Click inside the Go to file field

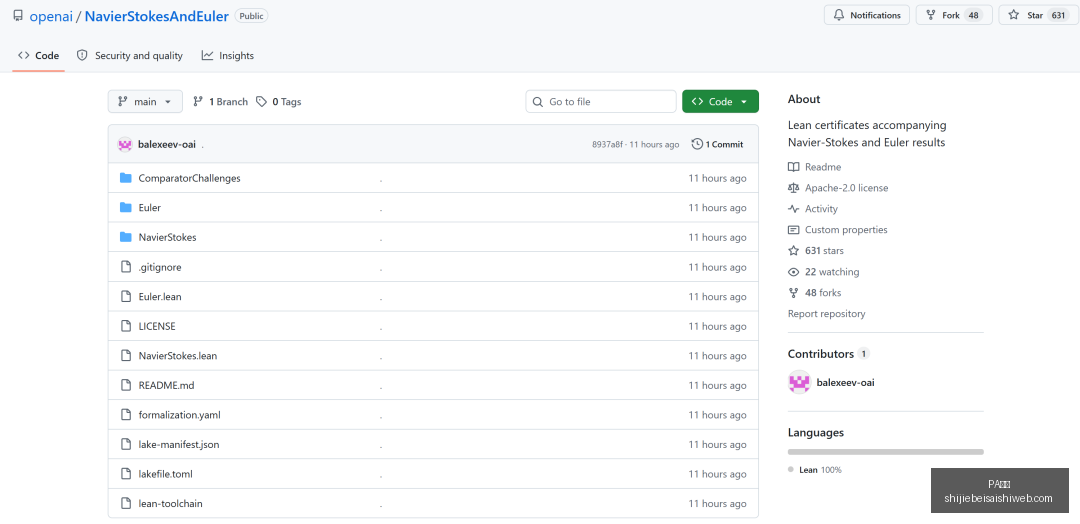tap(601, 101)
